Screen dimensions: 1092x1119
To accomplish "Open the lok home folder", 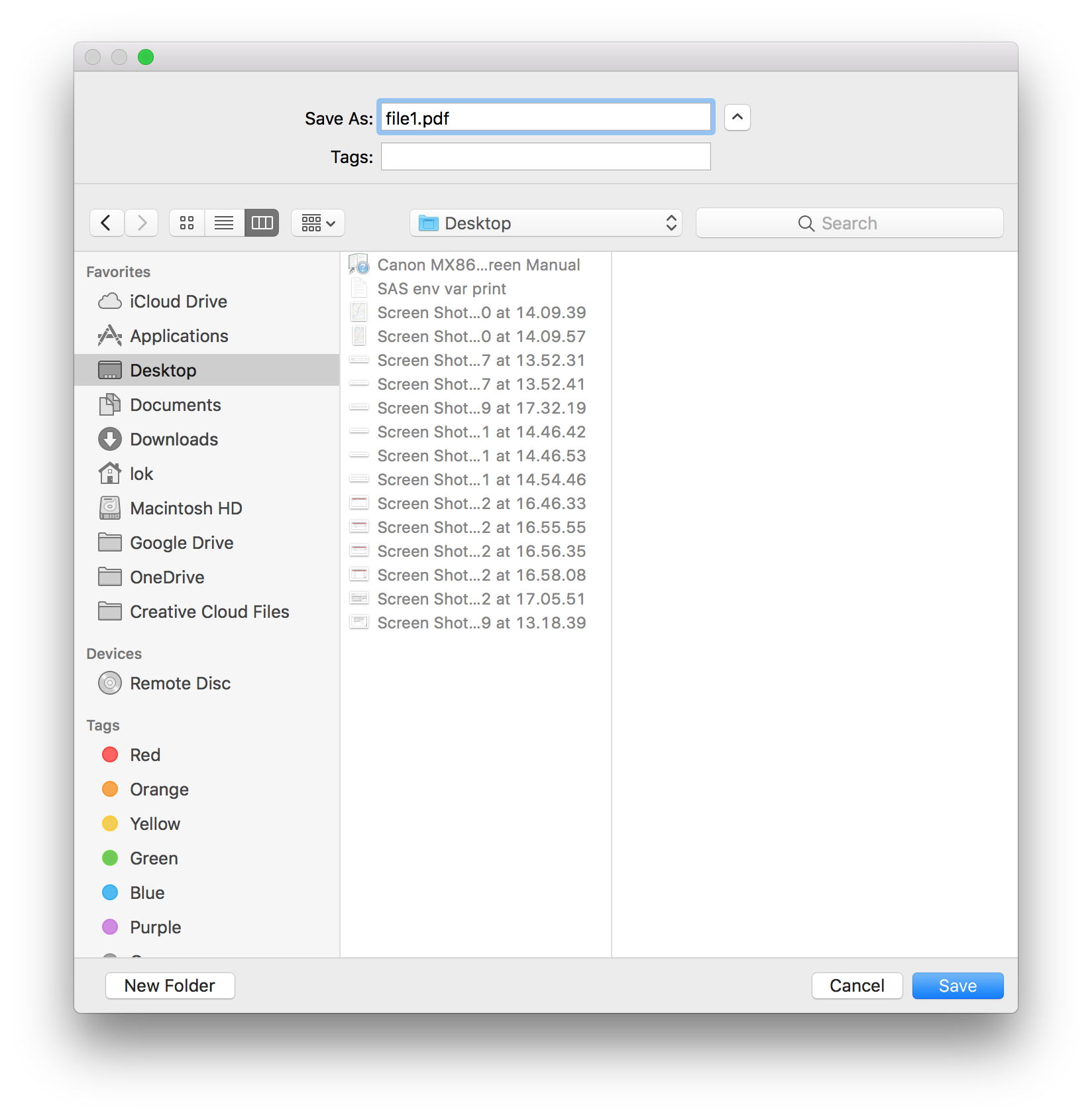I will pyautogui.click(x=207, y=474).
